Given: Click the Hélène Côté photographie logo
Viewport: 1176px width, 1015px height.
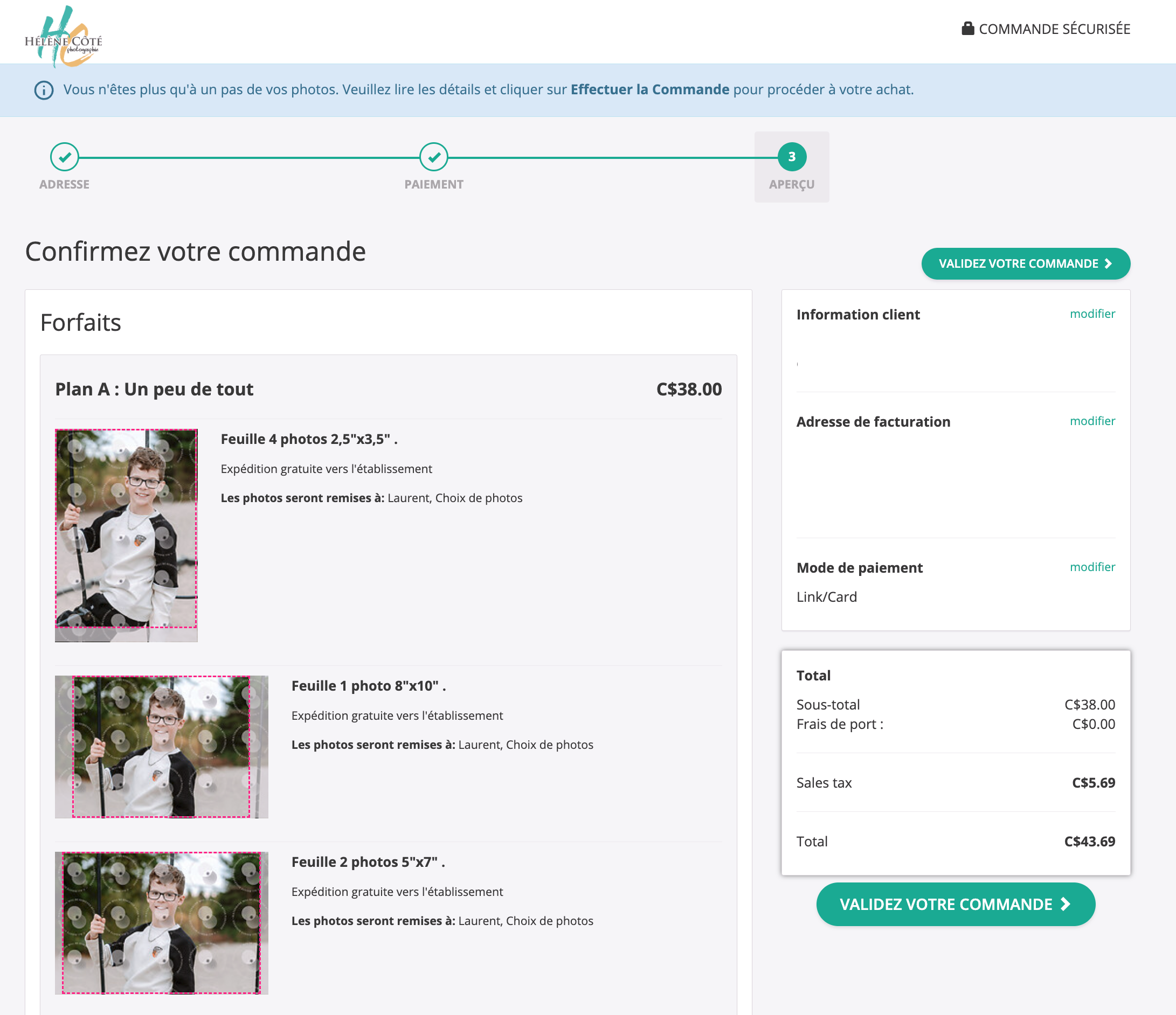Looking at the screenshot, I should point(64,36).
